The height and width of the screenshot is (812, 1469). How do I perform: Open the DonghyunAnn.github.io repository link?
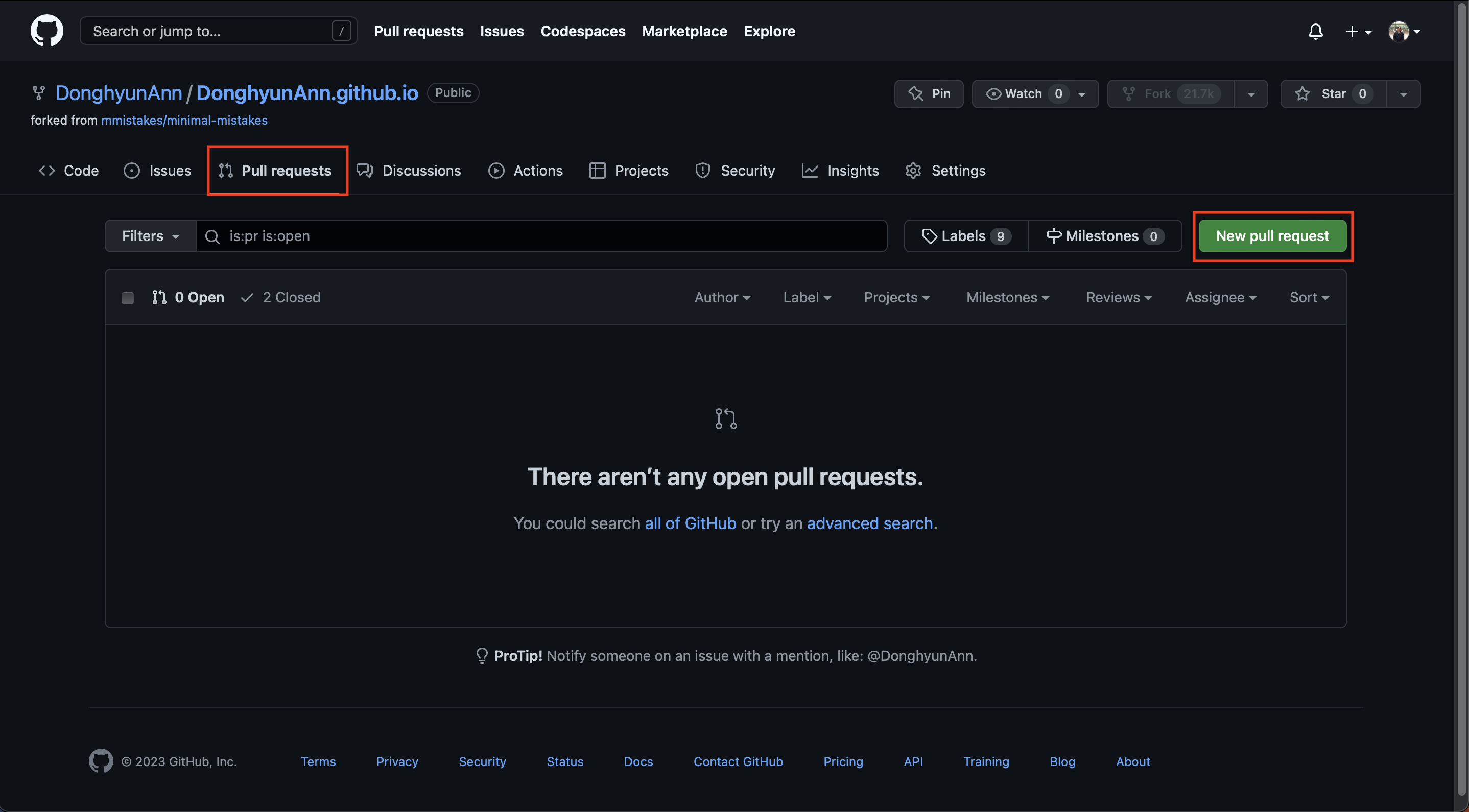[307, 93]
